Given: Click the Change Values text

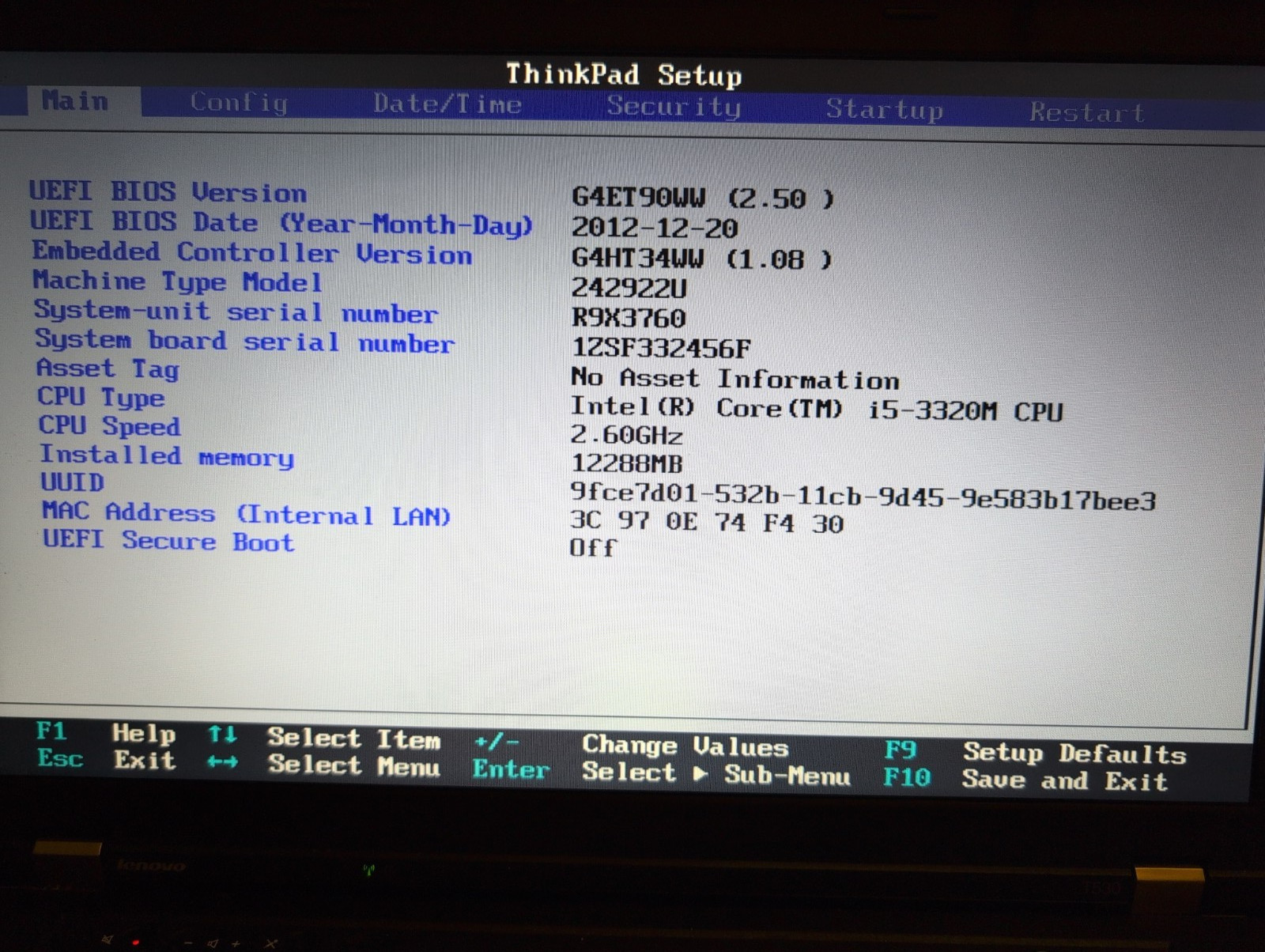Looking at the screenshot, I should click(x=685, y=746).
